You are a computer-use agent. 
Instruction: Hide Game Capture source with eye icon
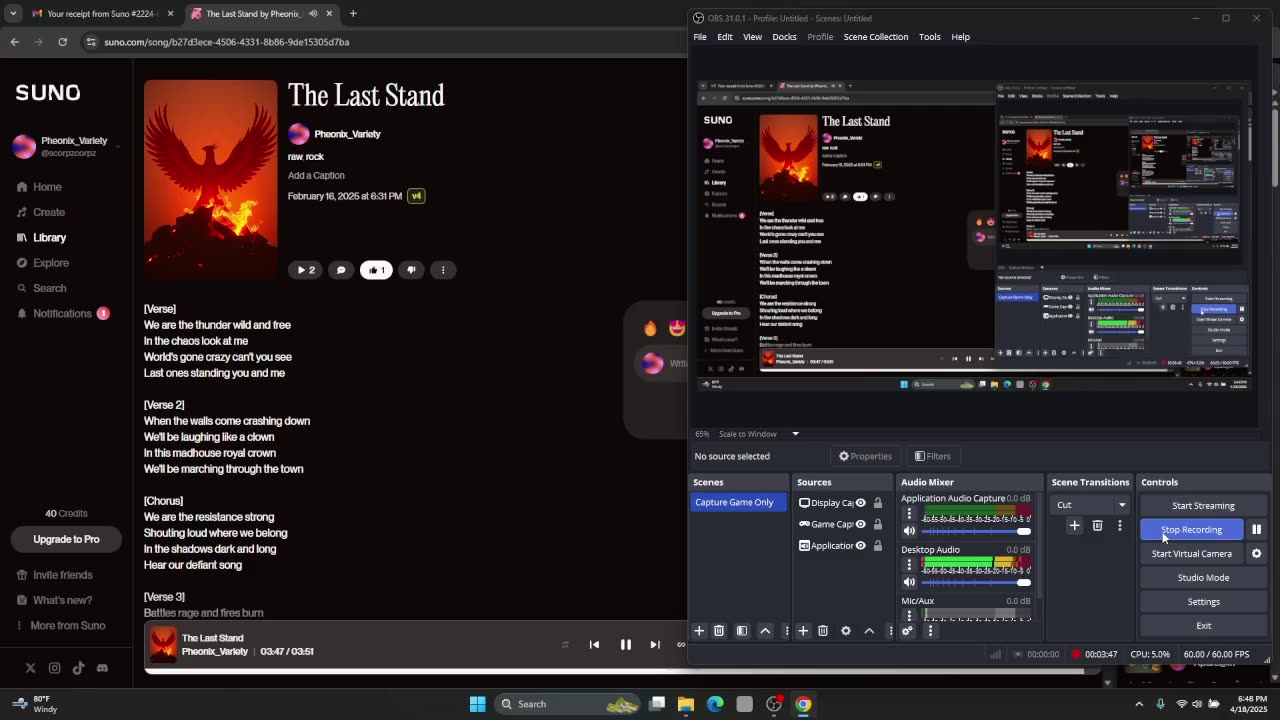coord(860,524)
